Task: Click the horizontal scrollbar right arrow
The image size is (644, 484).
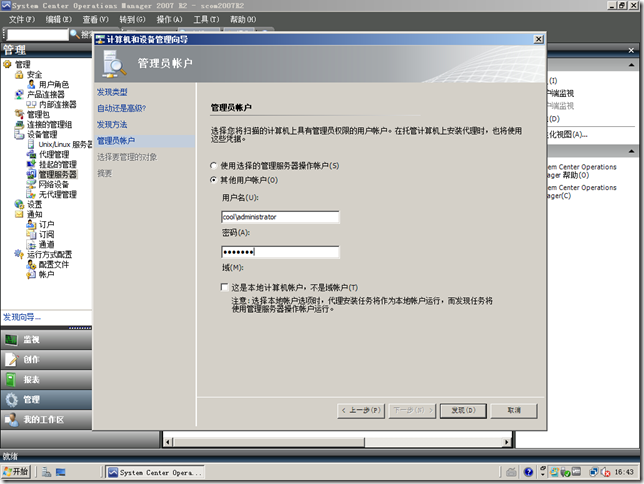Action: click(507, 442)
